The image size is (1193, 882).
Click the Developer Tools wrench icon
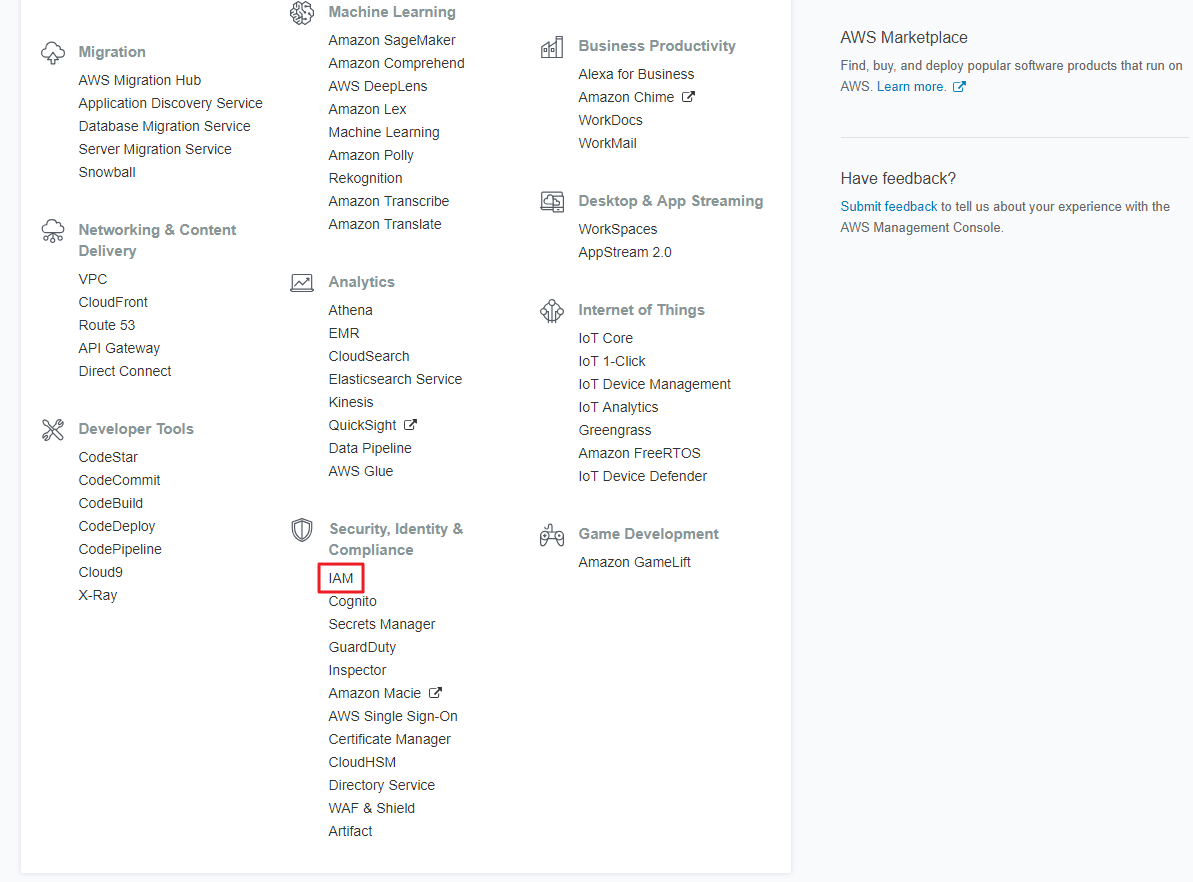click(x=52, y=430)
